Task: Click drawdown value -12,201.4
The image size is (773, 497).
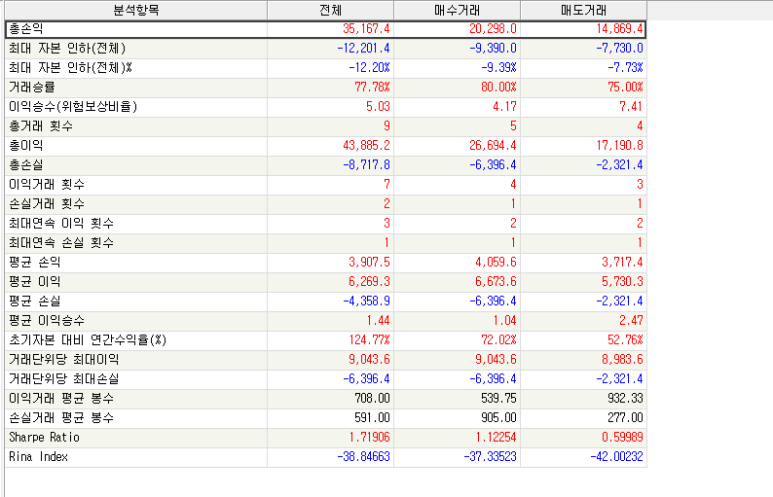Action: click(x=364, y=48)
